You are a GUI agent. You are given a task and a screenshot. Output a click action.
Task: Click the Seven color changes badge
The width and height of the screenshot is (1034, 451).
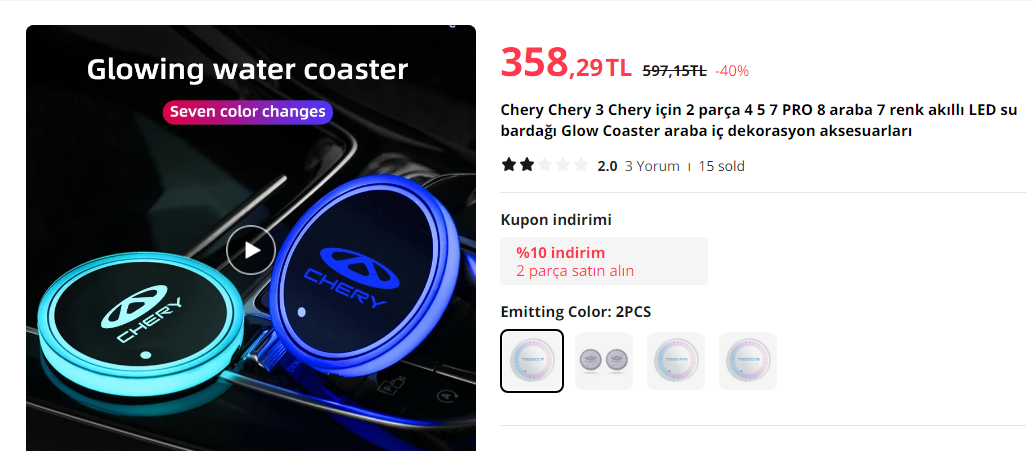pos(248,111)
